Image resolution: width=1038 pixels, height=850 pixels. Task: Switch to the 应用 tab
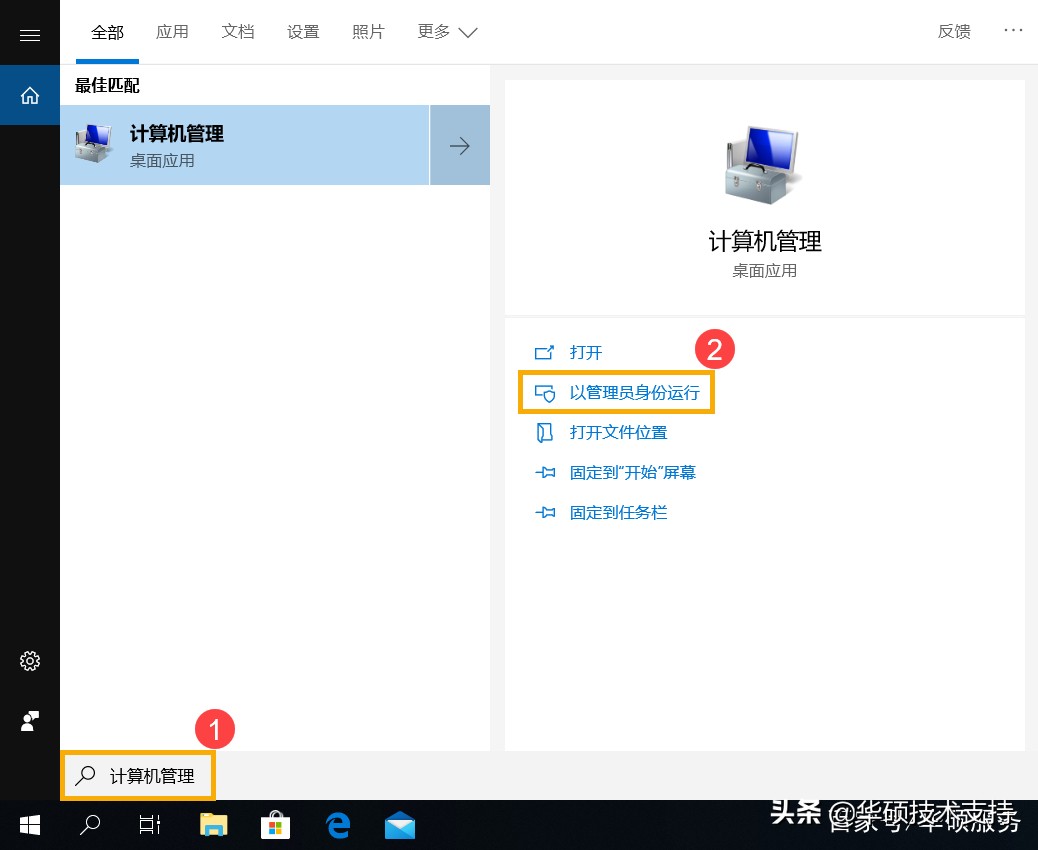172,31
